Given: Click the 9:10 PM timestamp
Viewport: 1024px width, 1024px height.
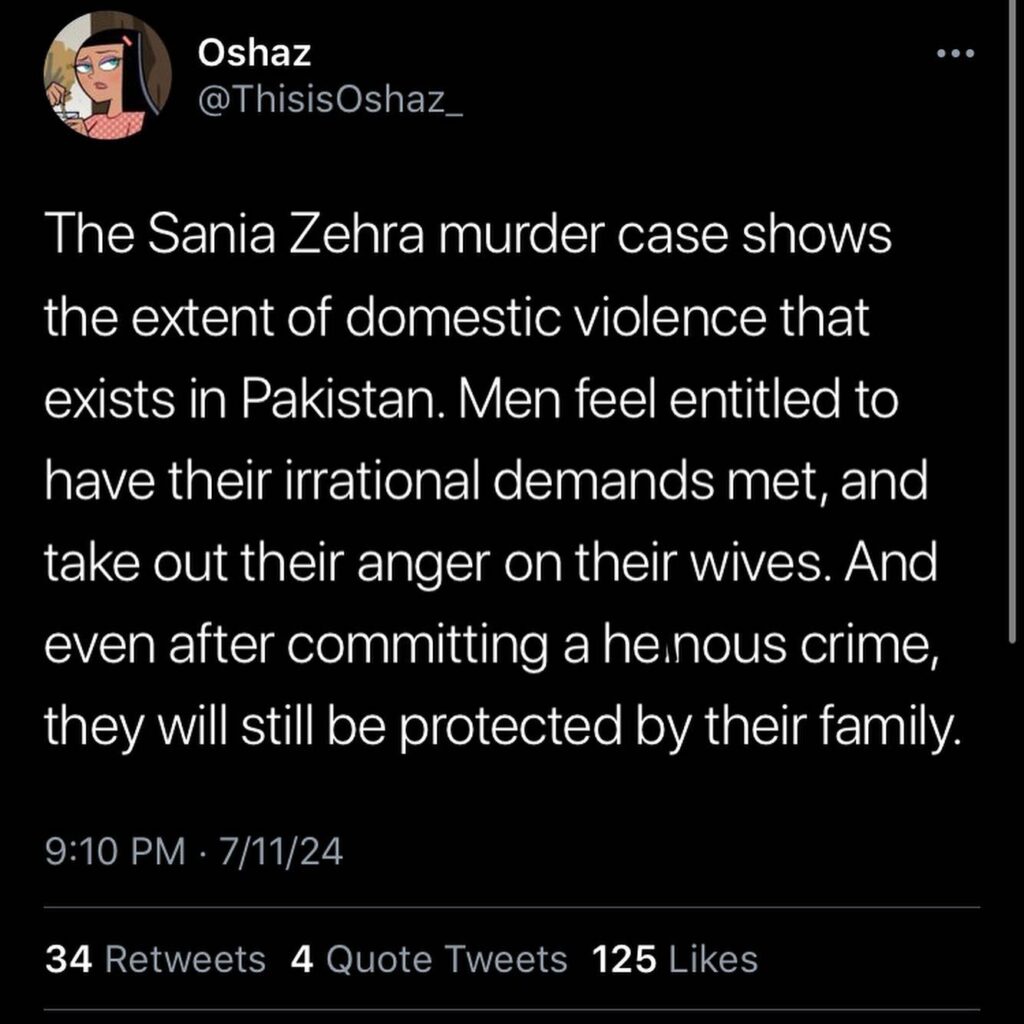Looking at the screenshot, I should click(116, 852).
